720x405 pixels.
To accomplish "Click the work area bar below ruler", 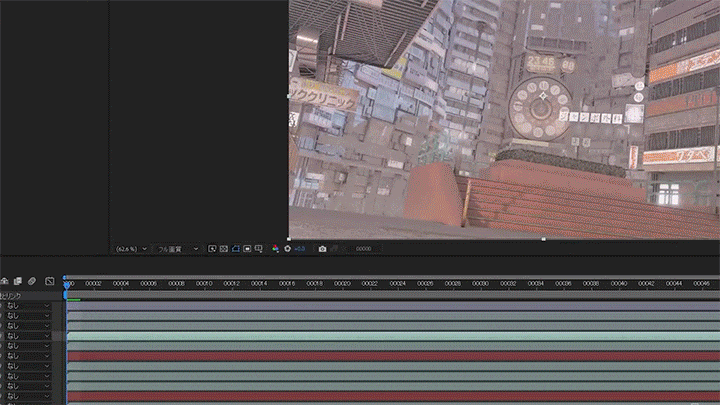I will (x=393, y=295).
